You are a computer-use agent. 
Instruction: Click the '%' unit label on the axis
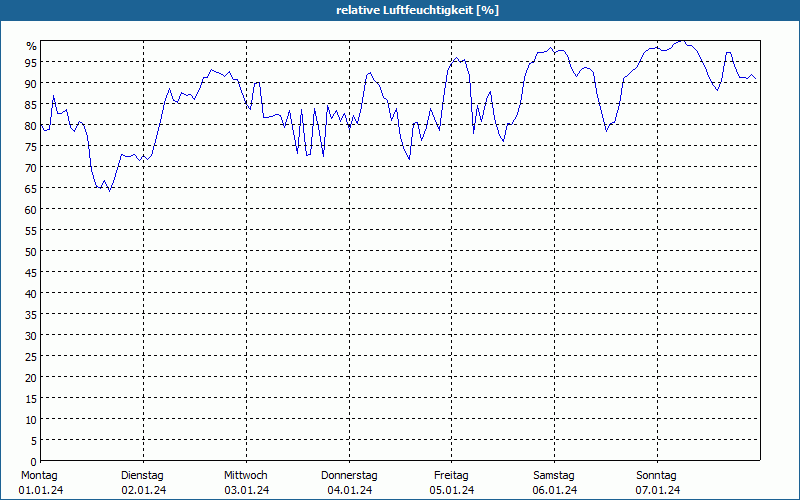32,46
